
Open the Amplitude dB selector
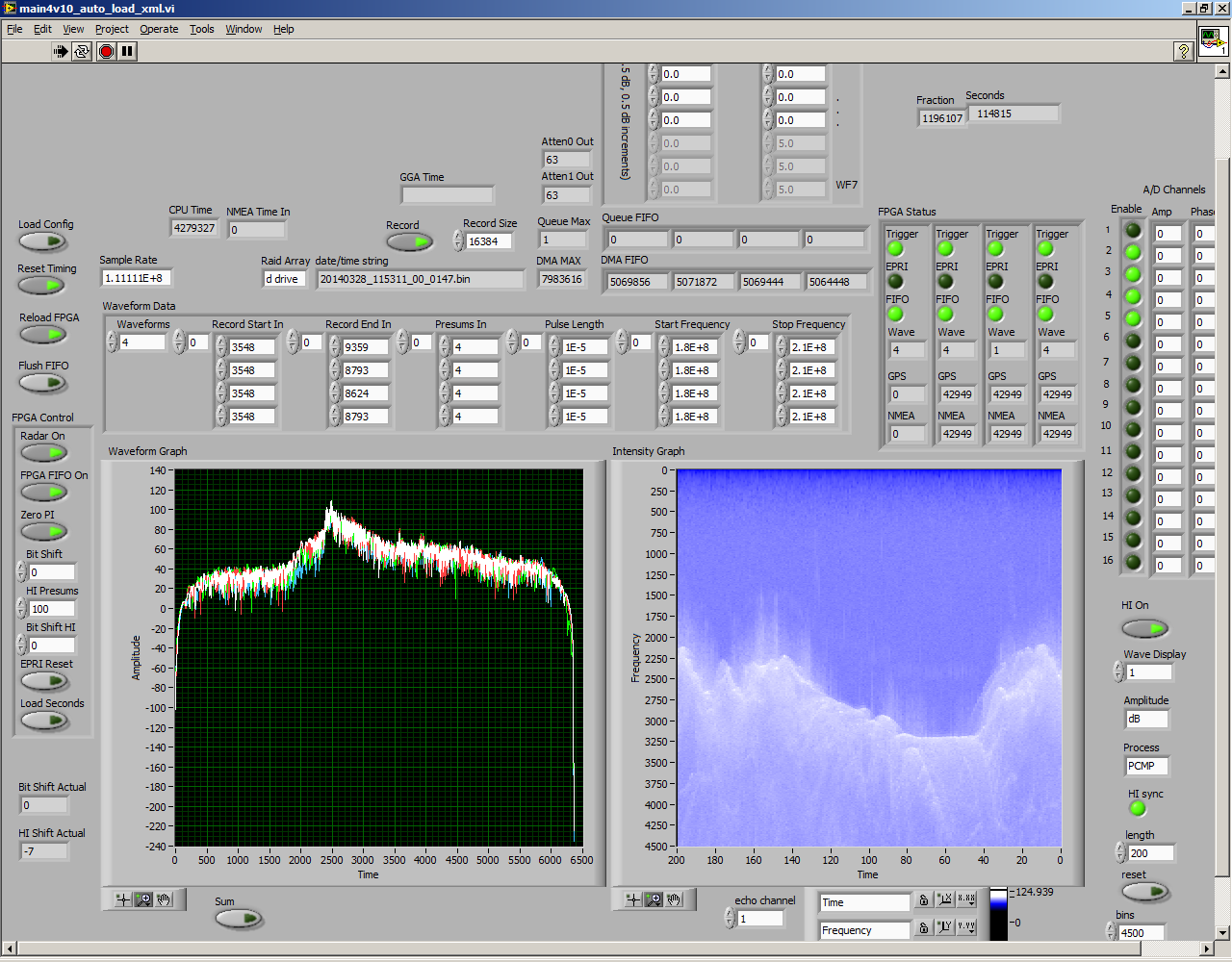[1145, 719]
